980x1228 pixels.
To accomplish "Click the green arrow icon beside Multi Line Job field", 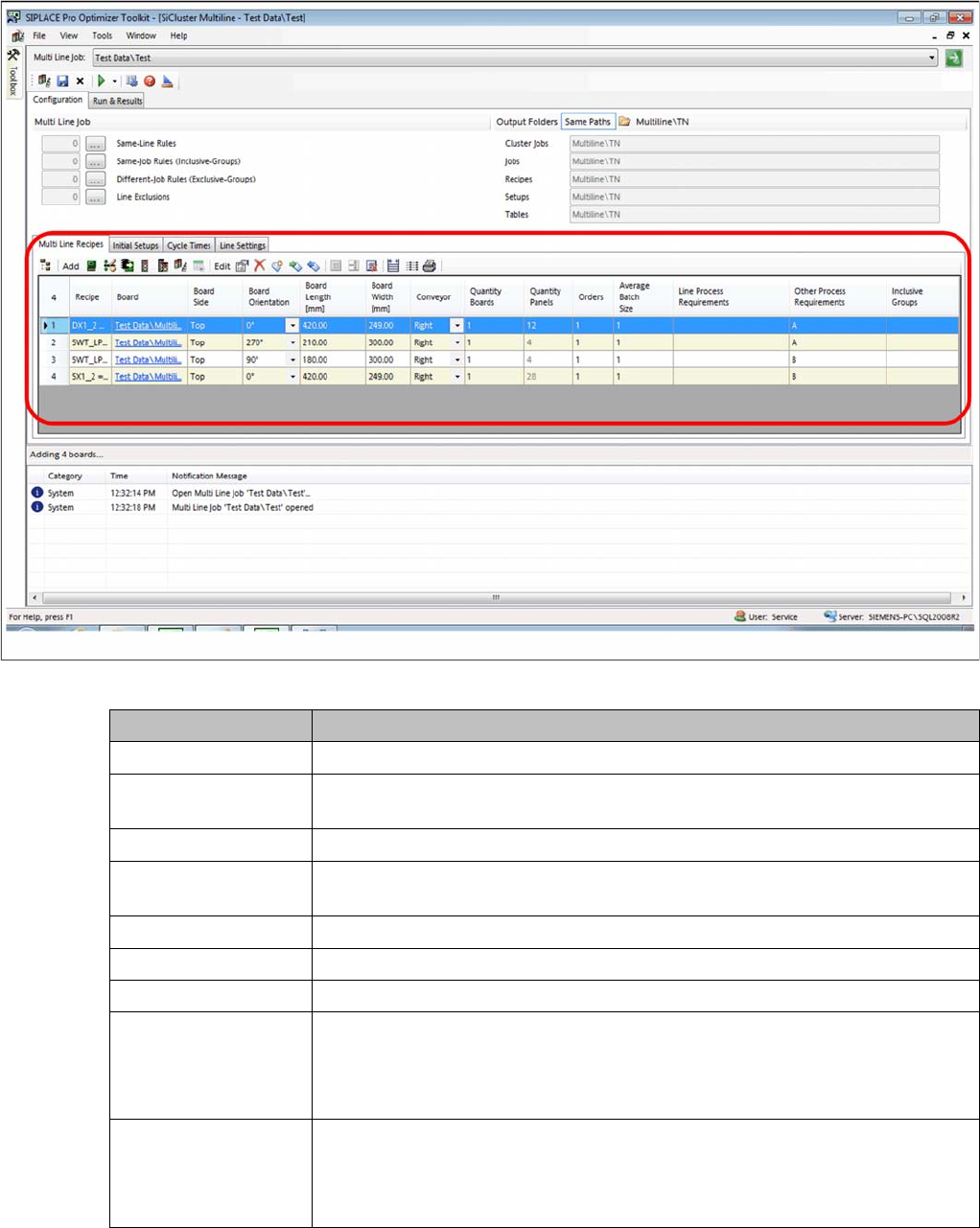I will [x=953, y=58].
